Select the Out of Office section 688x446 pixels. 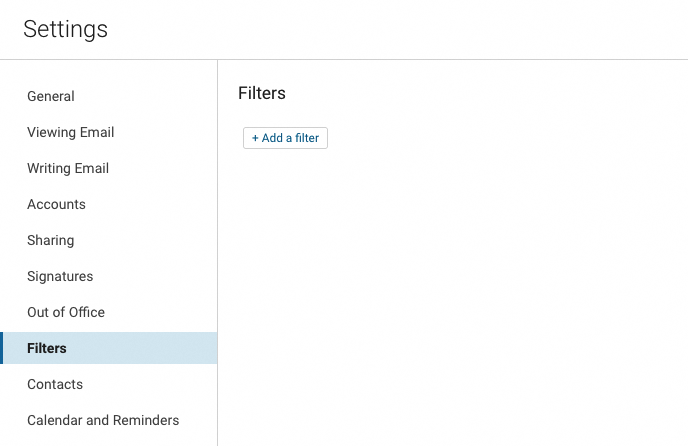click(66, 313)
